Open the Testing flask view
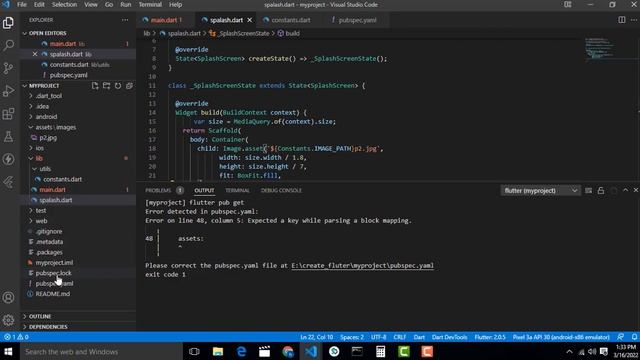640x360 pixels. [8, 136]
